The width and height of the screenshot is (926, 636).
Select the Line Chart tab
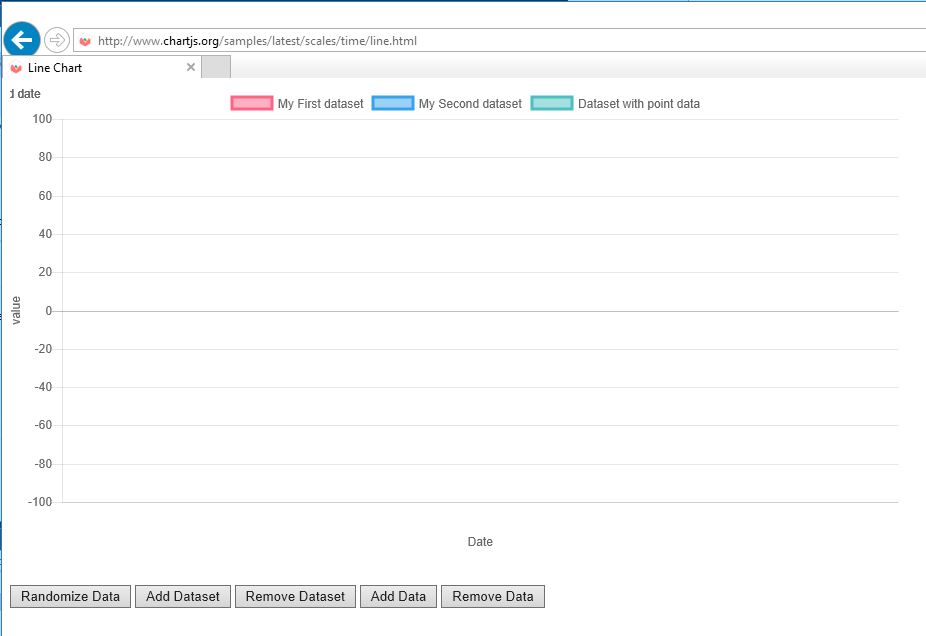click(103, 67)
